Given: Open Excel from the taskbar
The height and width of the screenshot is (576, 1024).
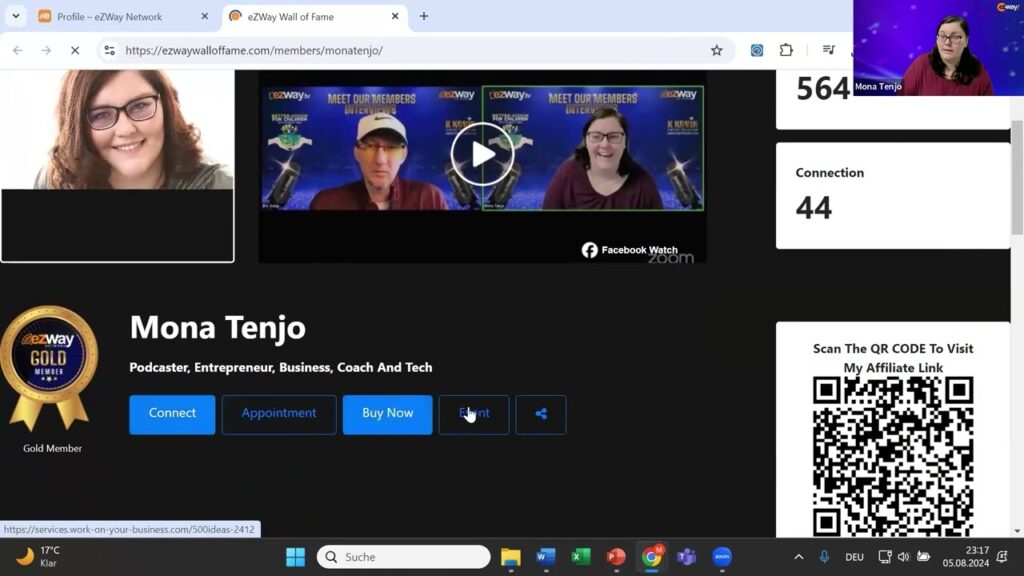Looking at the screenshot, I should pos(581,557).
